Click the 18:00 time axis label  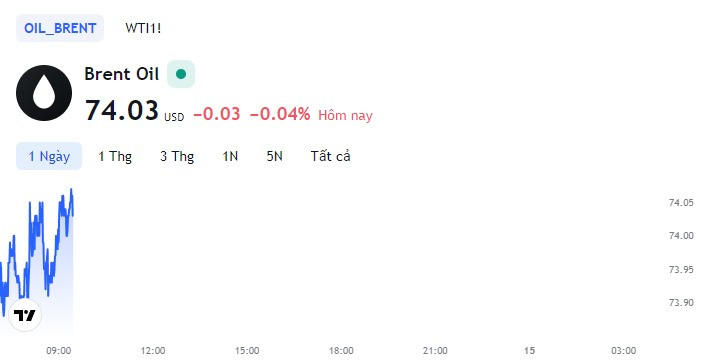tap(341, 351)
